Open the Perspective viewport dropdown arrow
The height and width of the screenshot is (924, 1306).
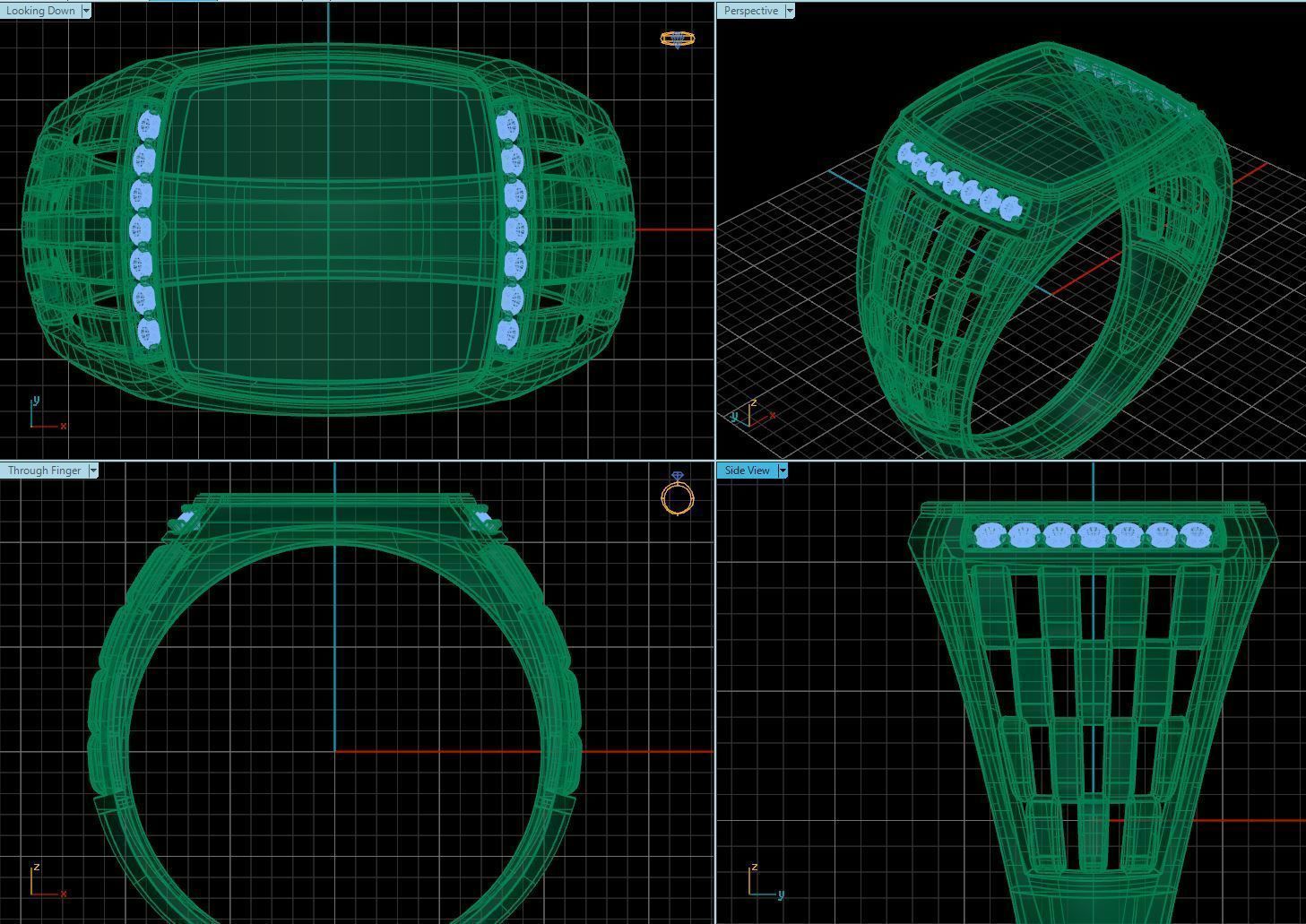click(790, 11)
